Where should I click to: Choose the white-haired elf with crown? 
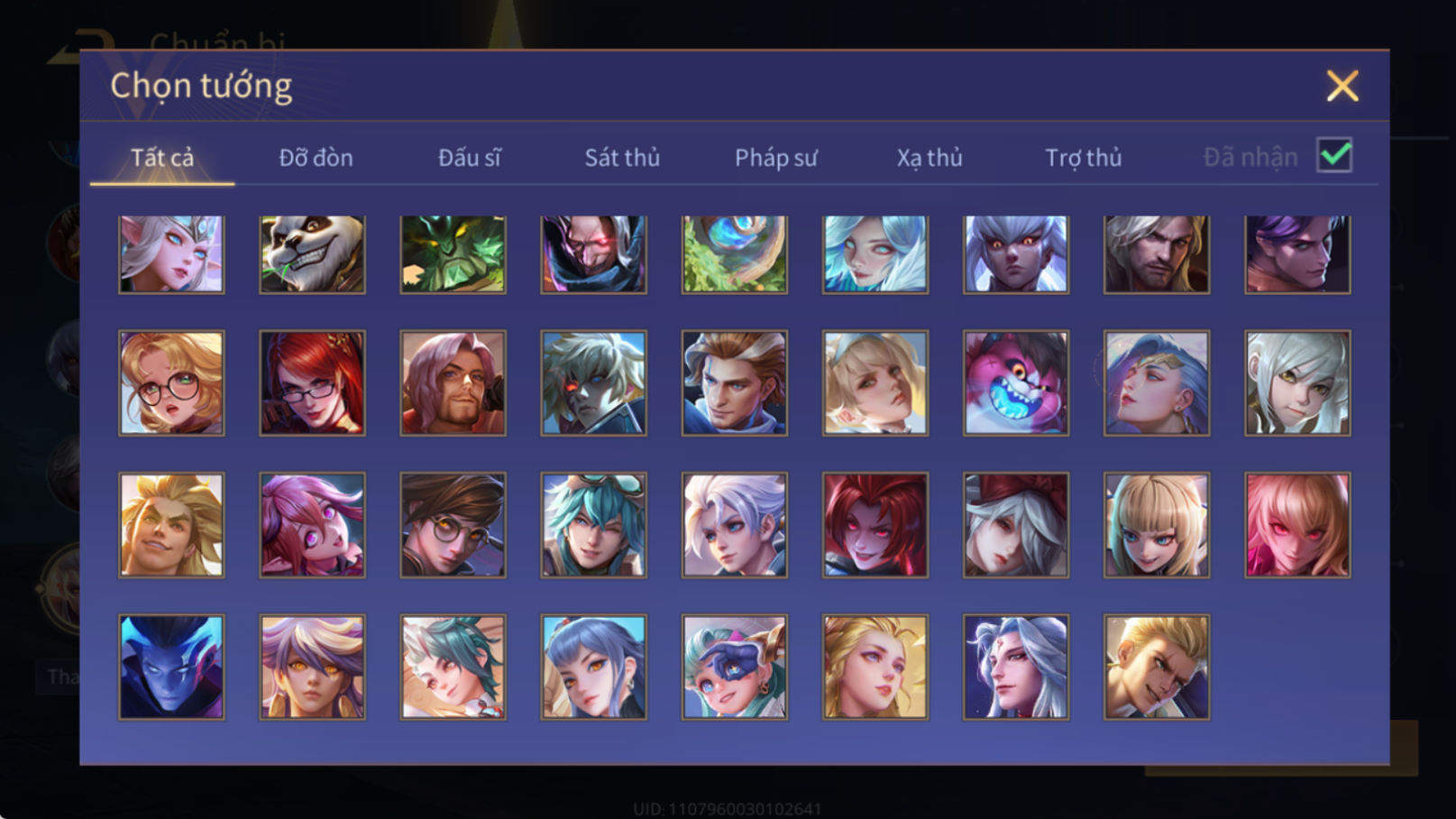[x=171, y=253]
